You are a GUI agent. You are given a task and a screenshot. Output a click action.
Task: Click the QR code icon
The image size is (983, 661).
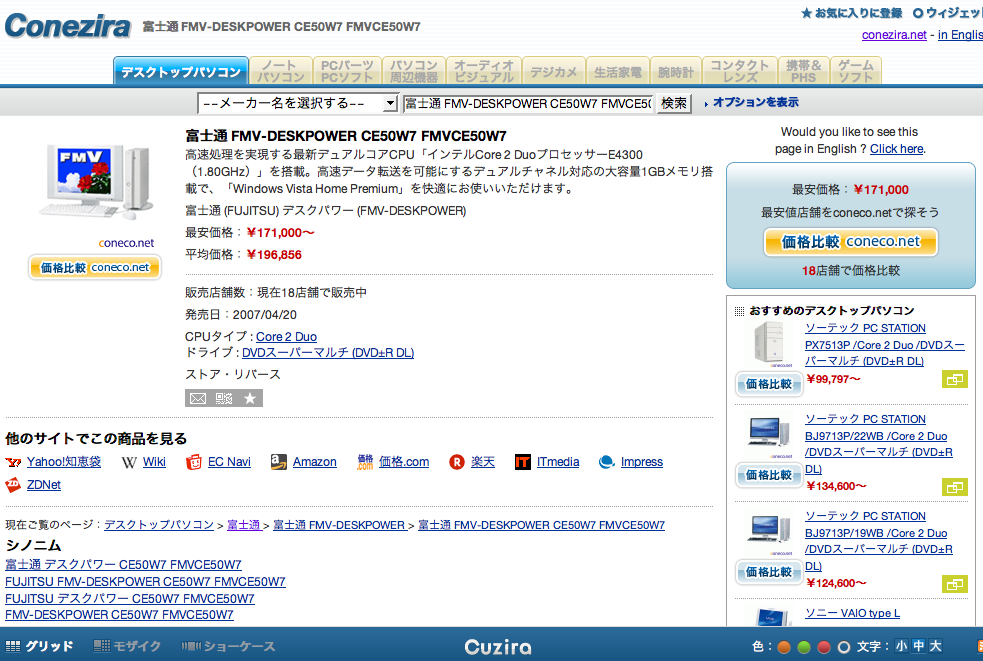pos(223,398)
